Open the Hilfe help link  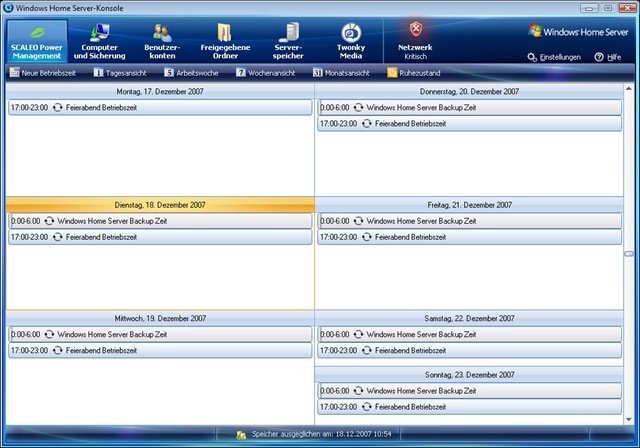pyautogui.click(x=608, y=57)
